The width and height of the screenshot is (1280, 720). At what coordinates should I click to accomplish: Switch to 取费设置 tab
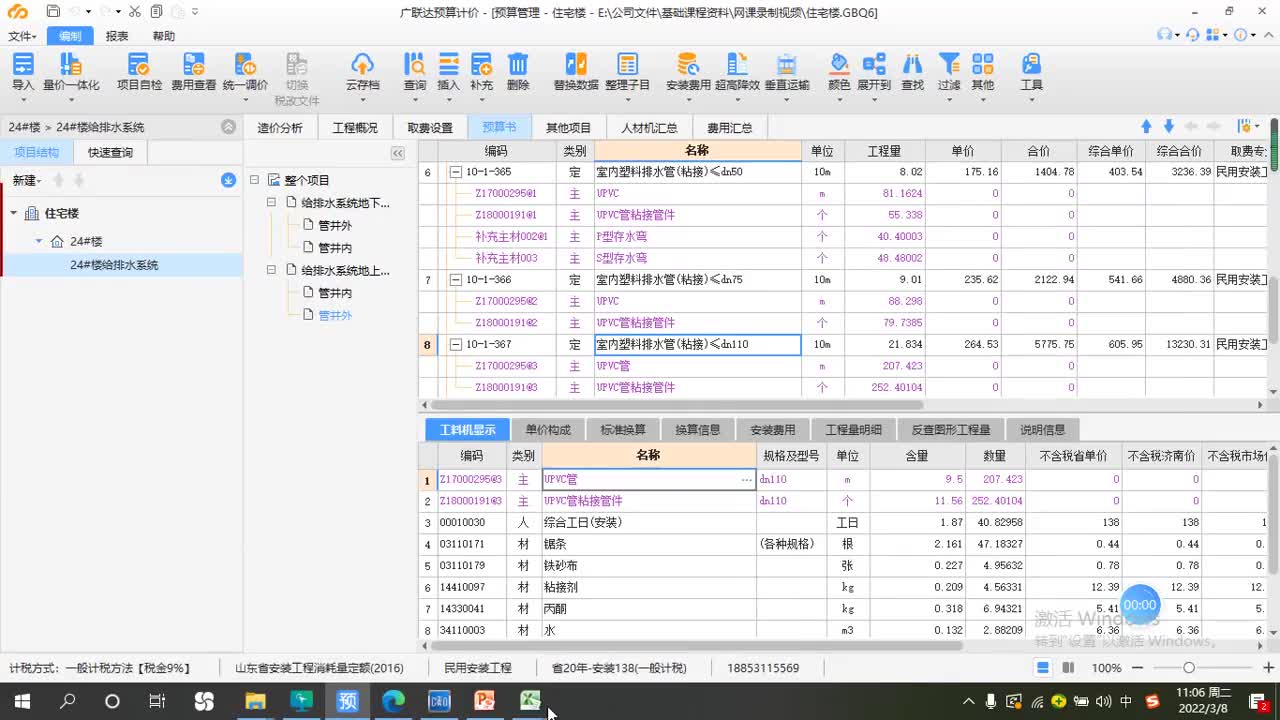(430, 127)
